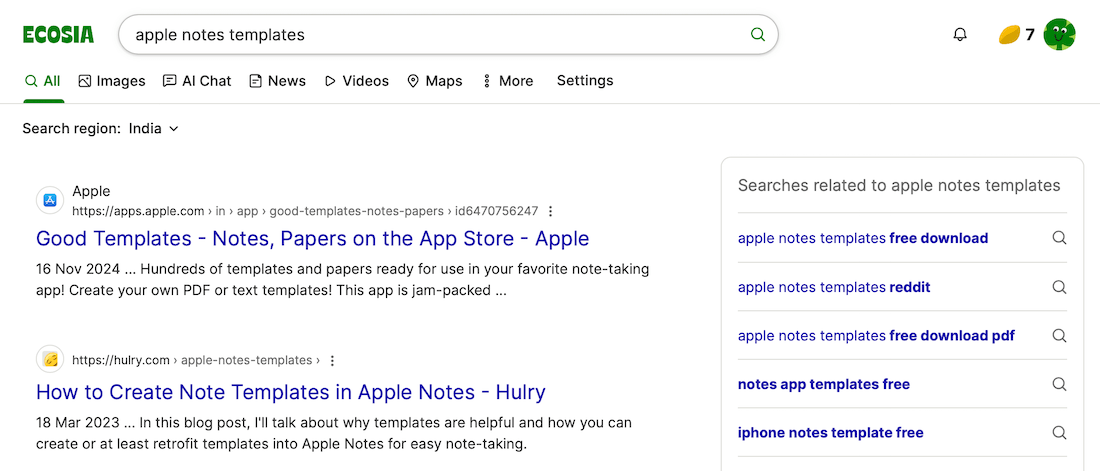Click the Hulry site favicon
The image size is (1100, 471).
(50, 360)
